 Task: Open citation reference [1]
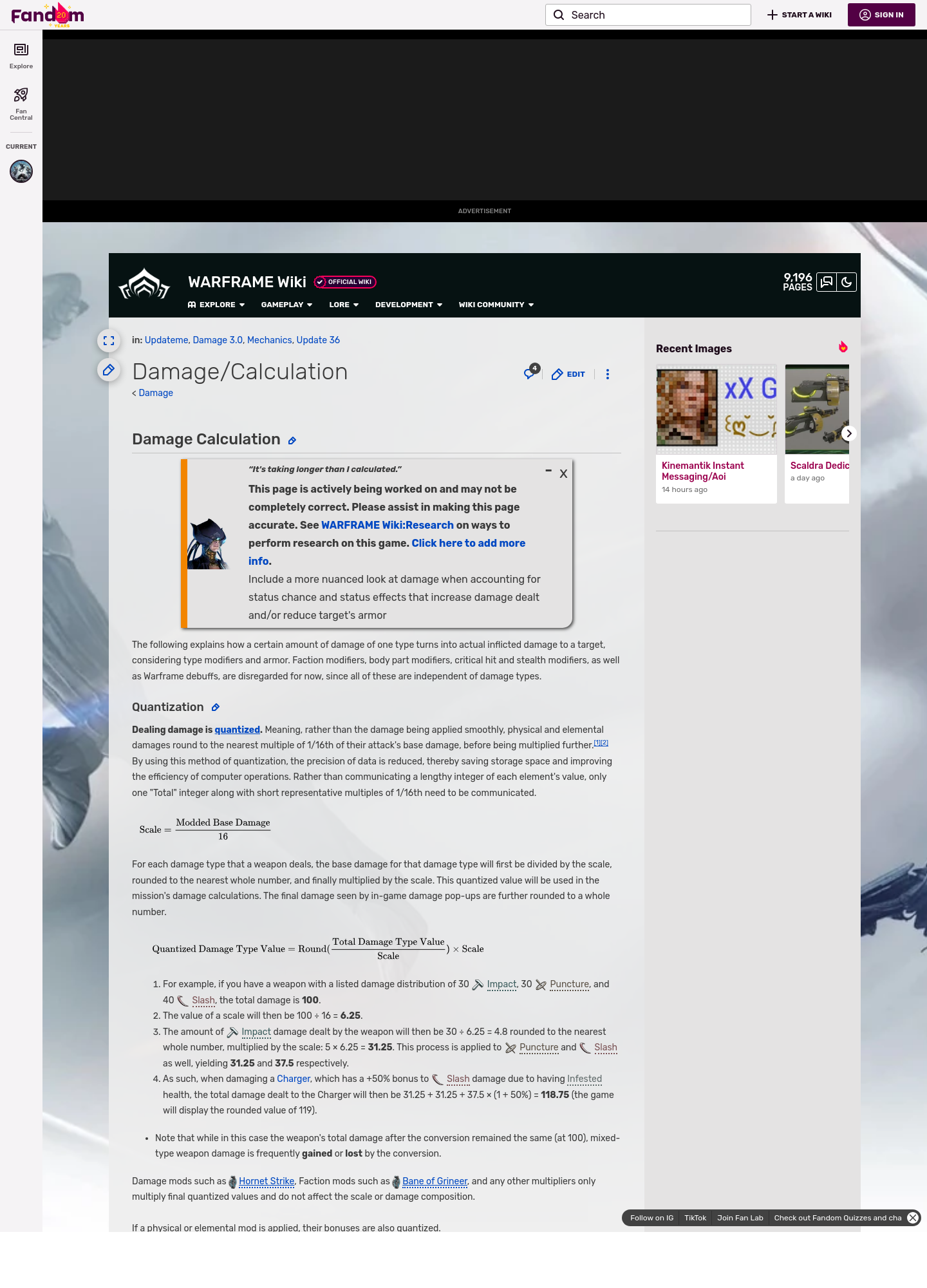click(597, 743)
